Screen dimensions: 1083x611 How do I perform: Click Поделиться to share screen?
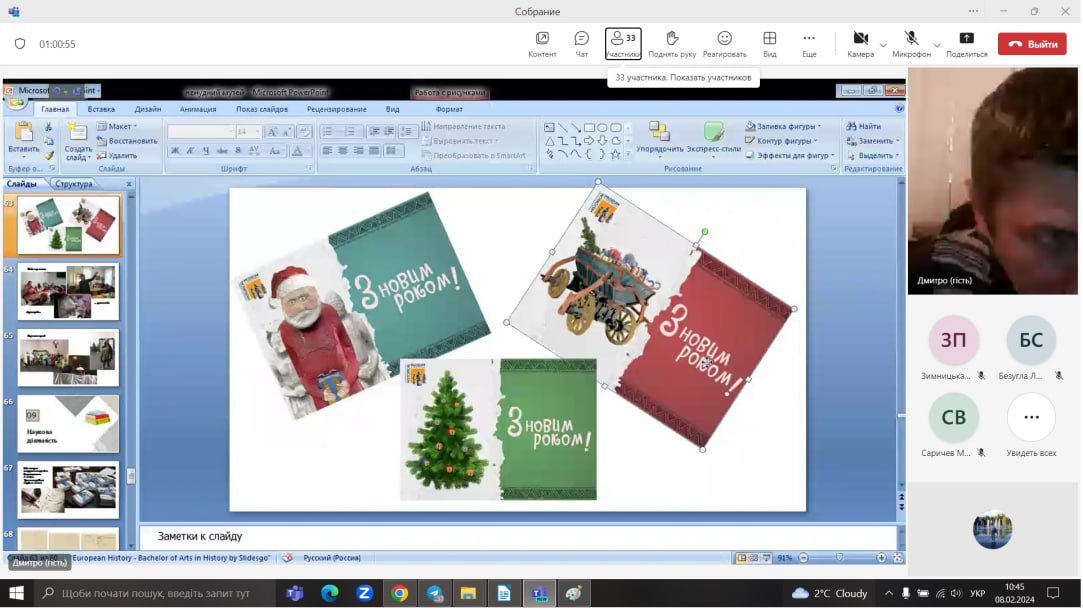tap(966, 44)
